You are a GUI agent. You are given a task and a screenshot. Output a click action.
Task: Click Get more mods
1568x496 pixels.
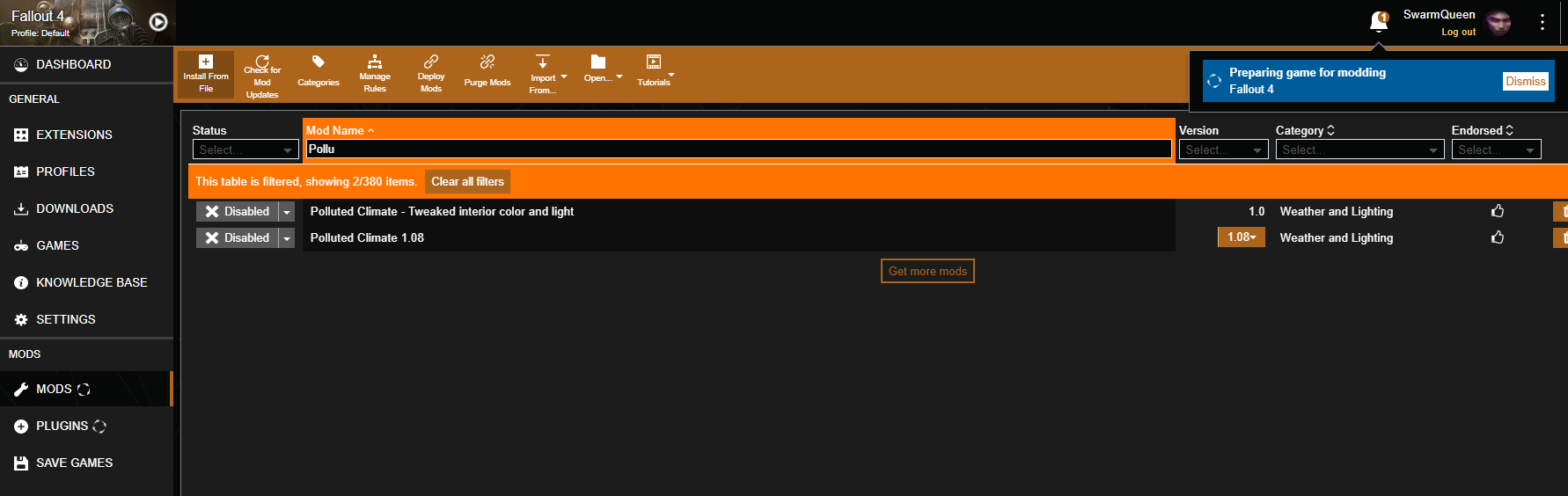[x=927, y=271]
